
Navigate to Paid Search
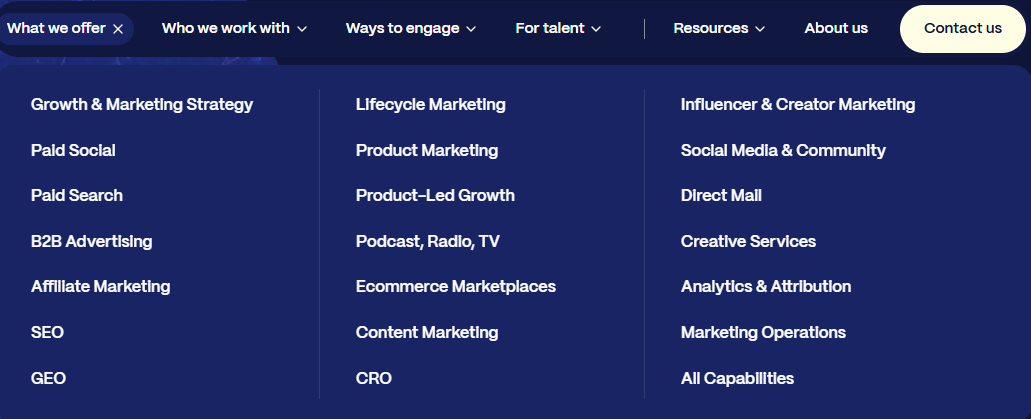[x=77, y=195]
